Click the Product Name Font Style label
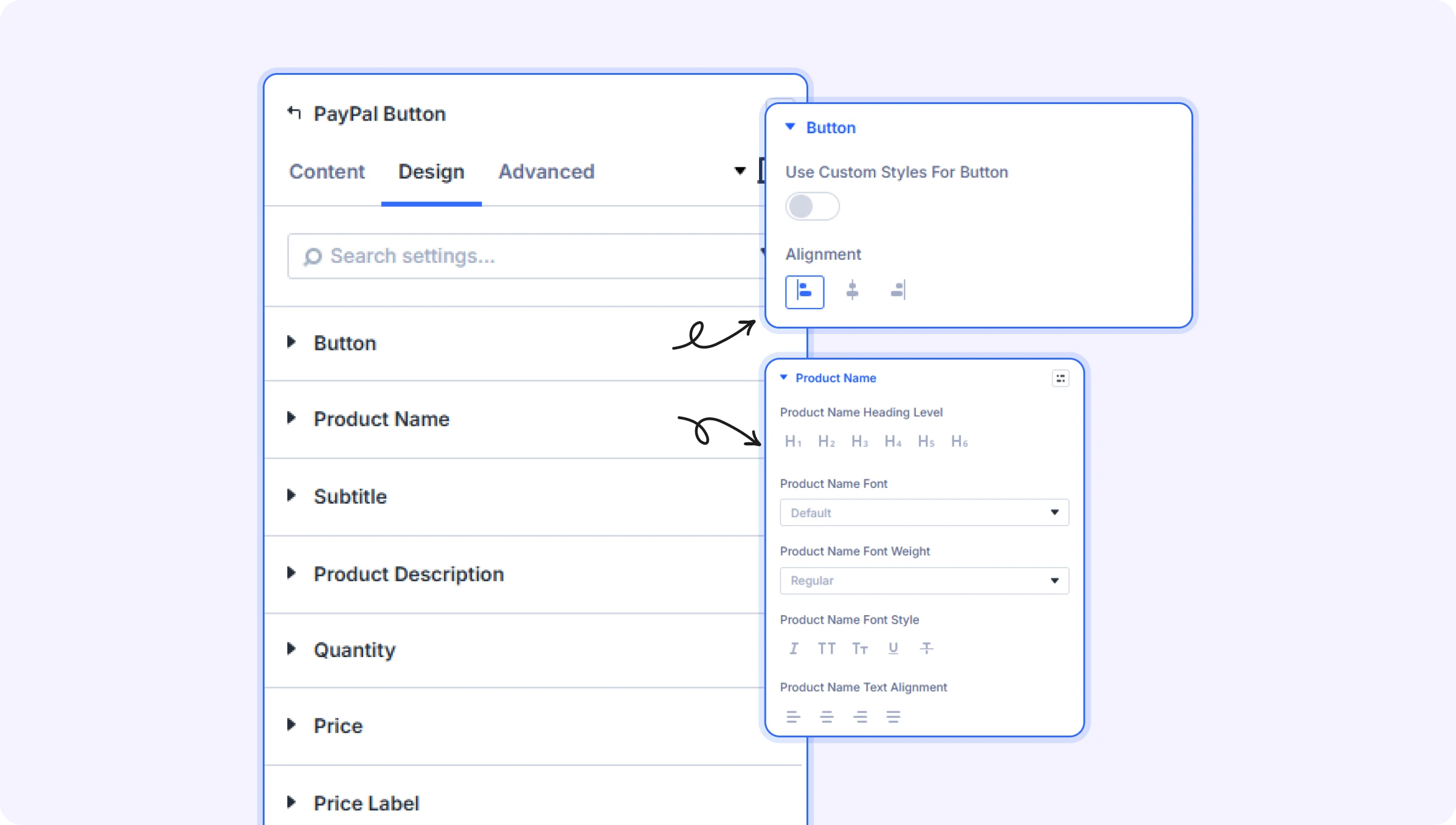 click(x=850, y=620)
